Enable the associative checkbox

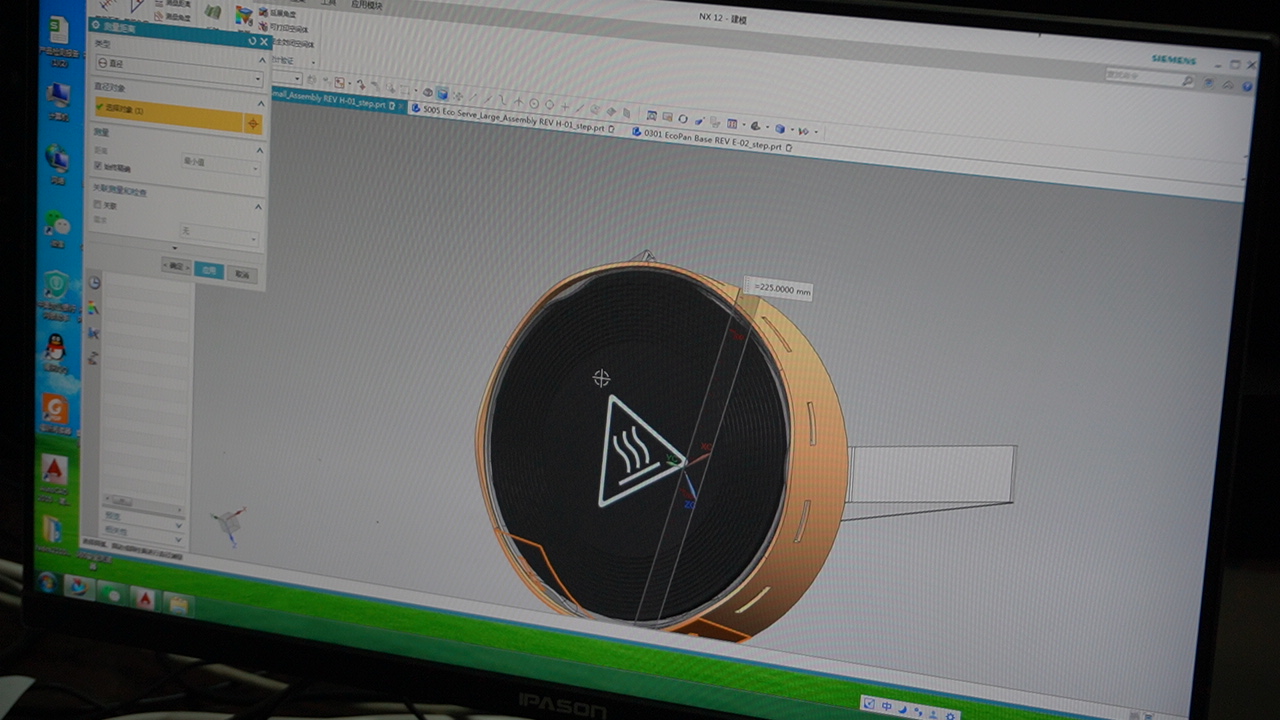(x=98, y=205)
